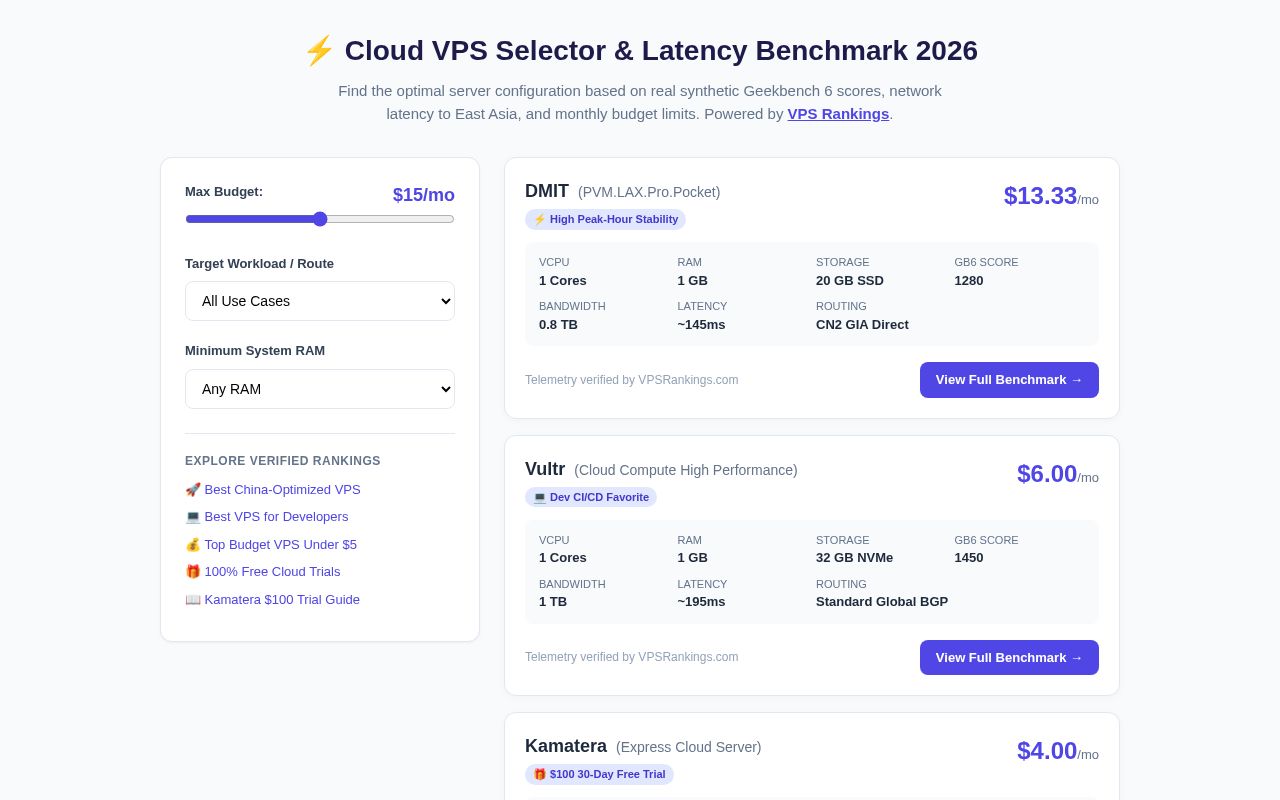Click the $100 30-Day Free Trial badge

599,774
